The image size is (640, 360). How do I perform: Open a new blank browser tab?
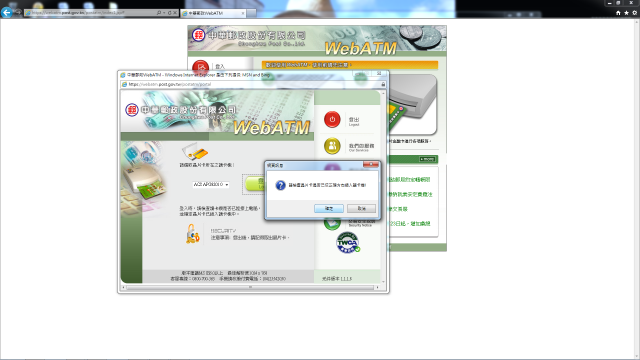251,13
